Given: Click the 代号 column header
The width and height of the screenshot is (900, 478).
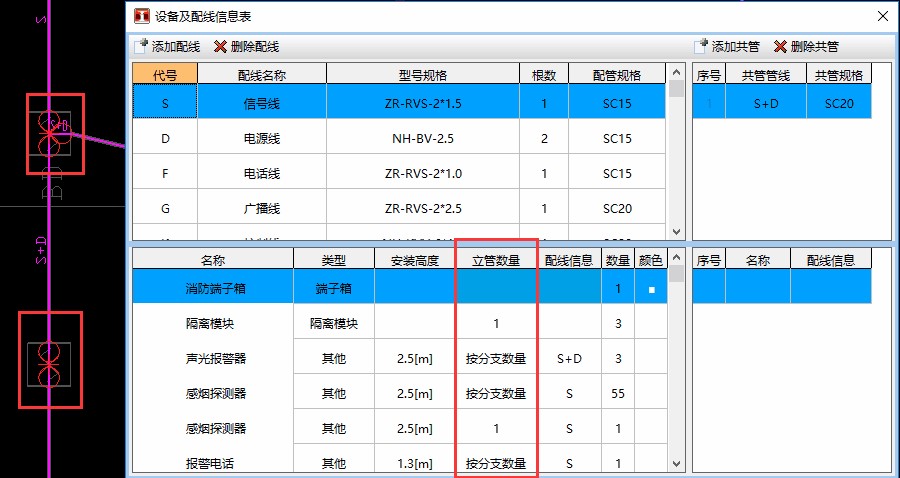Looking at the screenshot, I should (x=165, y=74).
